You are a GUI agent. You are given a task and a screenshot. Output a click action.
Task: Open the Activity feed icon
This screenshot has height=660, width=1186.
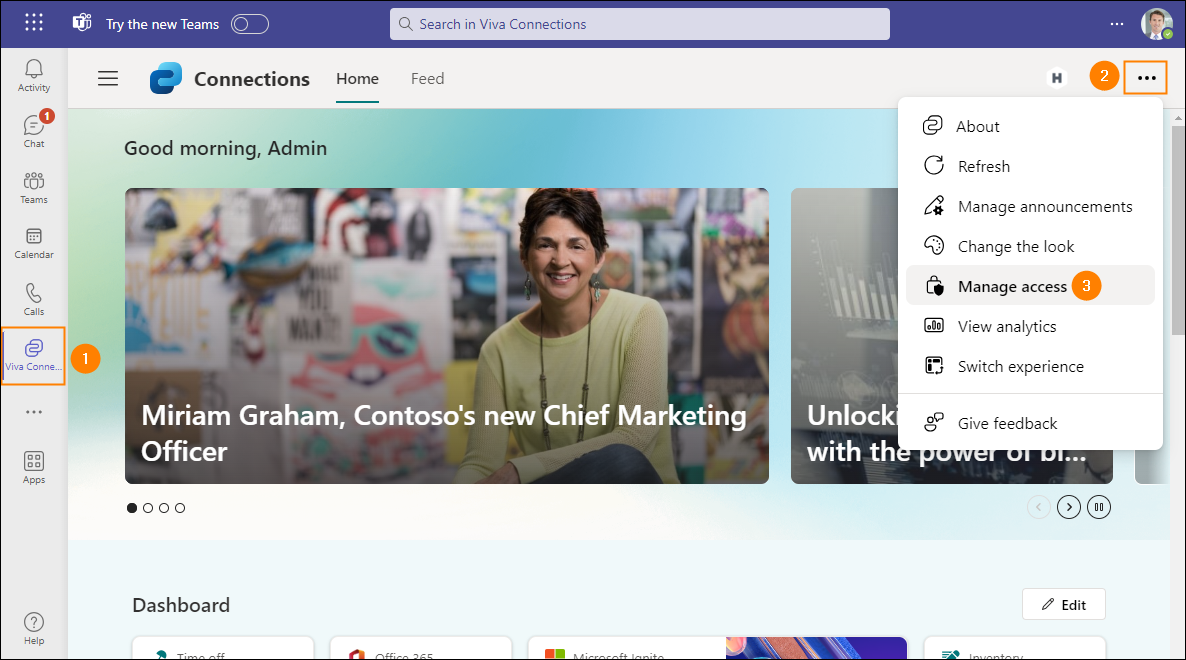tap(33, 72)
